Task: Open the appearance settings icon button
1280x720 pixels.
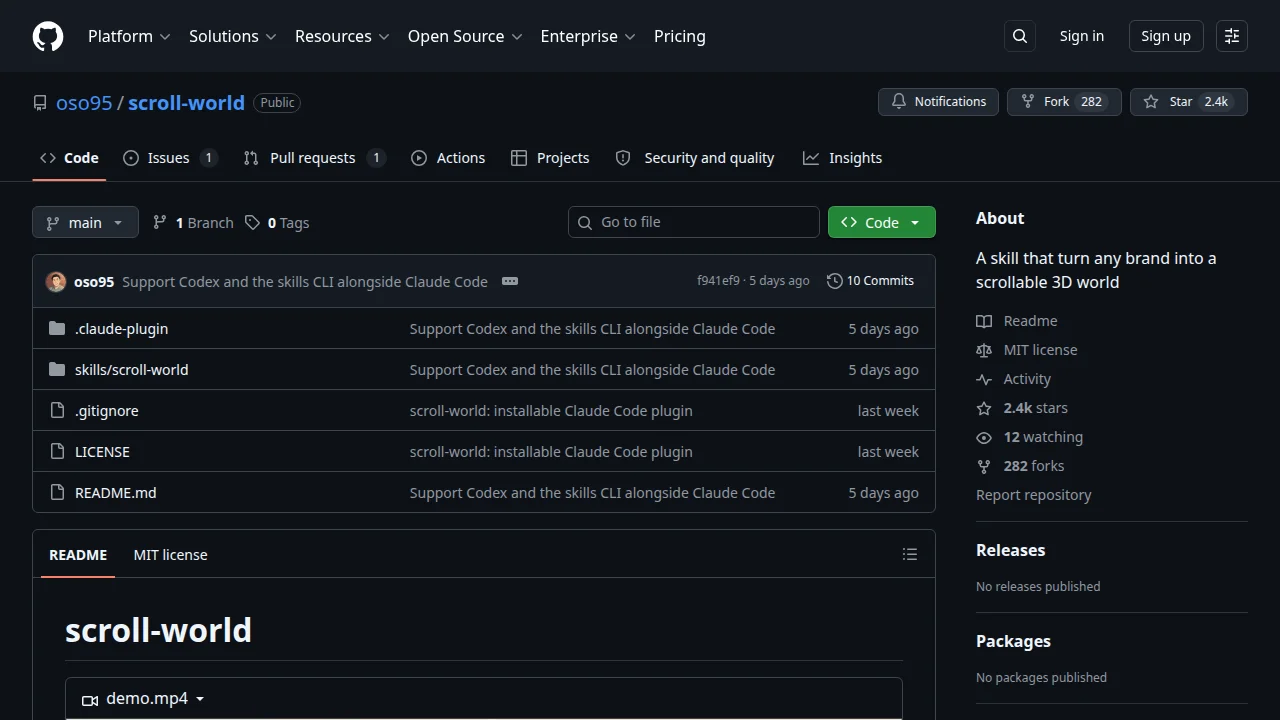Action: click(1232, 36)
